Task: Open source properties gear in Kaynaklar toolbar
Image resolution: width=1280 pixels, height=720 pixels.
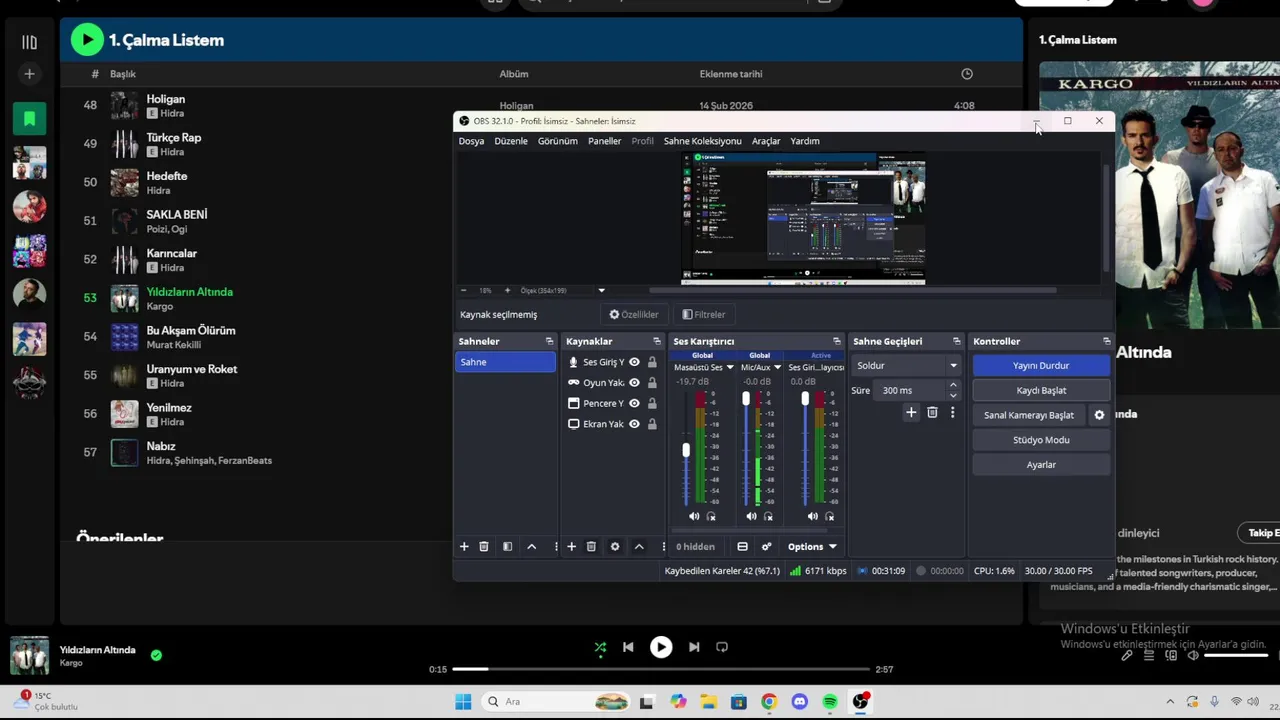Action: pyautogui.click(x=615, y=546)
